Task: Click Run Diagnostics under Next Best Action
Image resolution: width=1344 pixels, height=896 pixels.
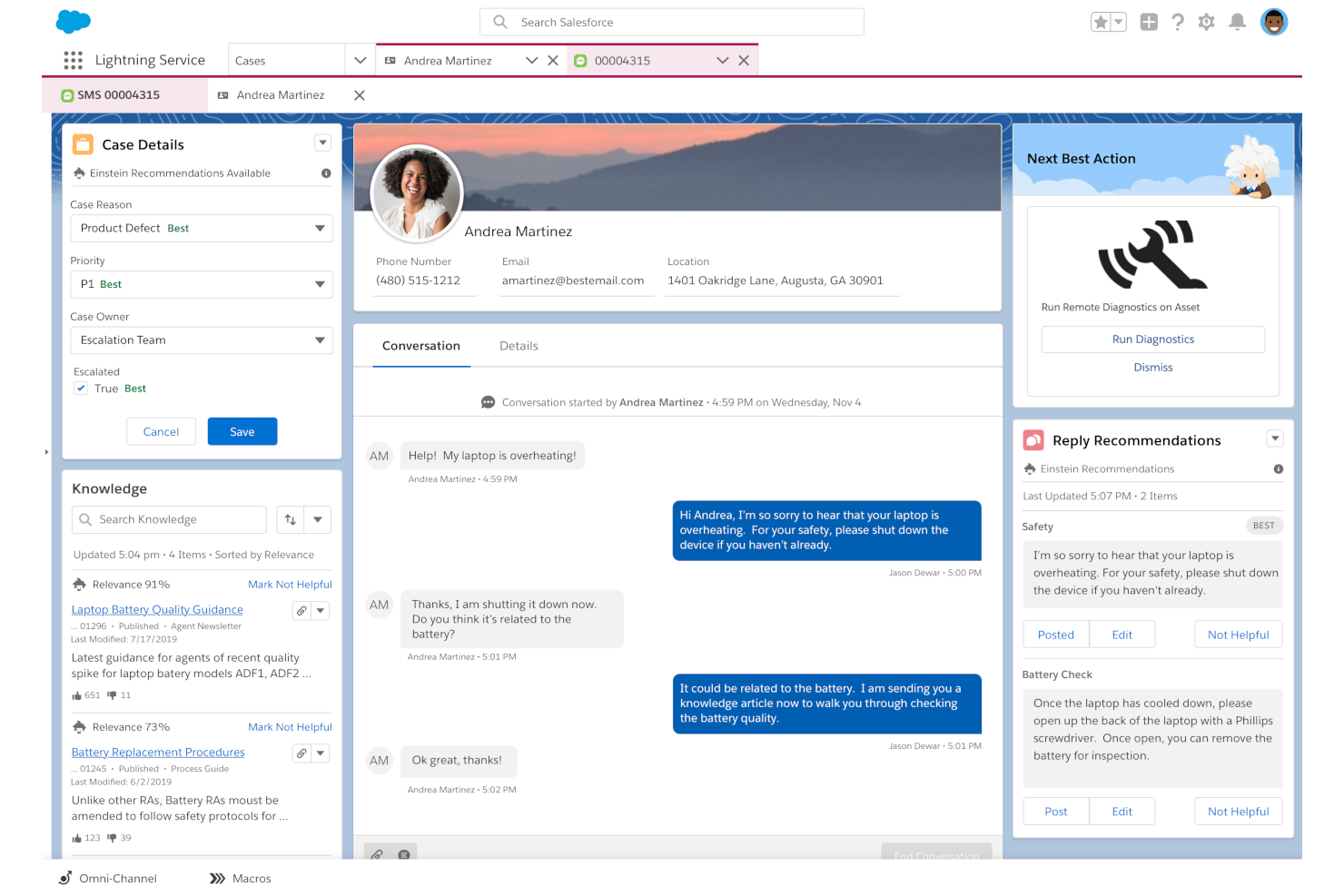Action: coord(1152,339)
